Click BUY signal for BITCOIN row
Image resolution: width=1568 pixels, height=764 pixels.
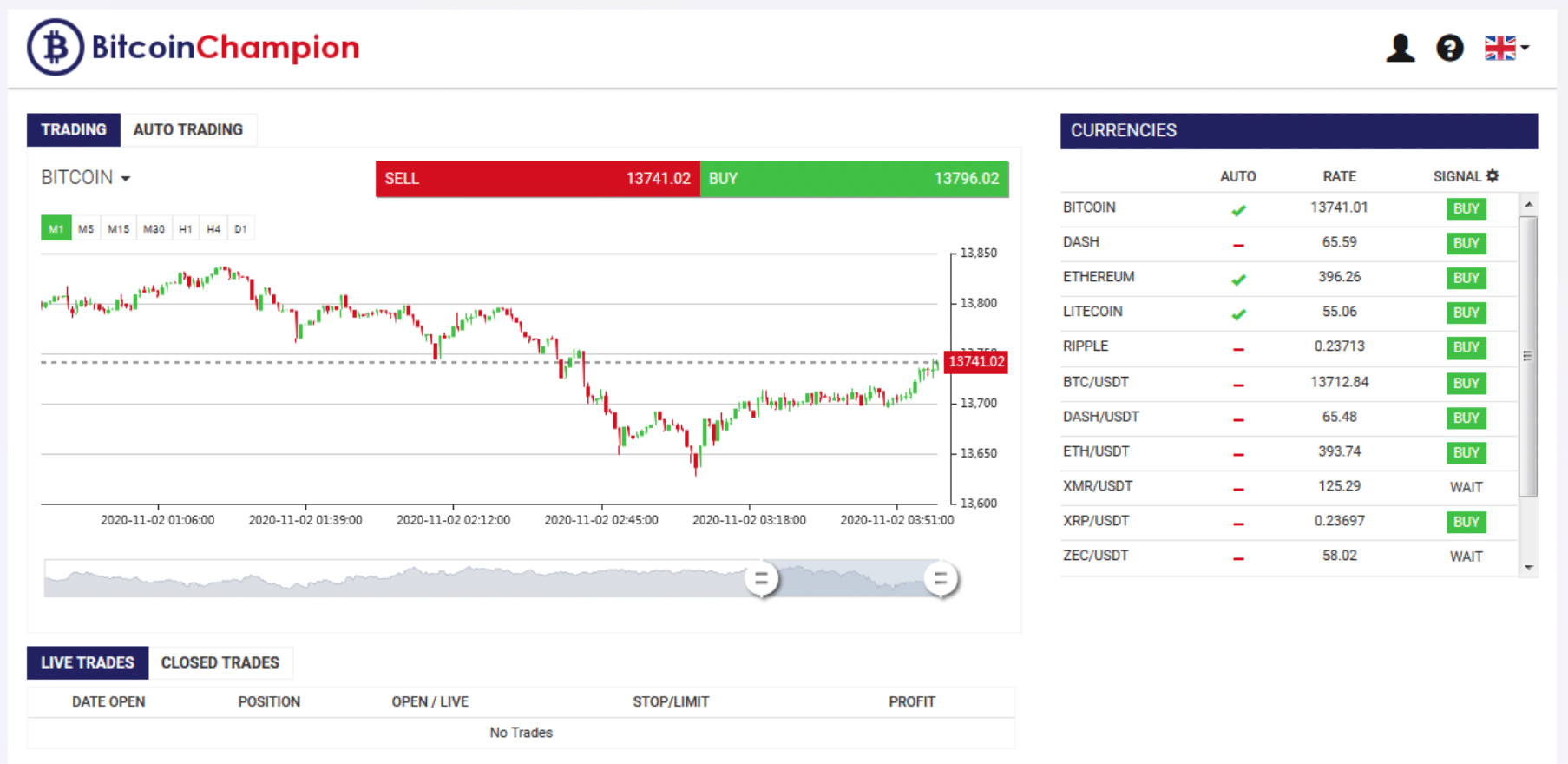pyautogui.click(x=1466, y=208)
